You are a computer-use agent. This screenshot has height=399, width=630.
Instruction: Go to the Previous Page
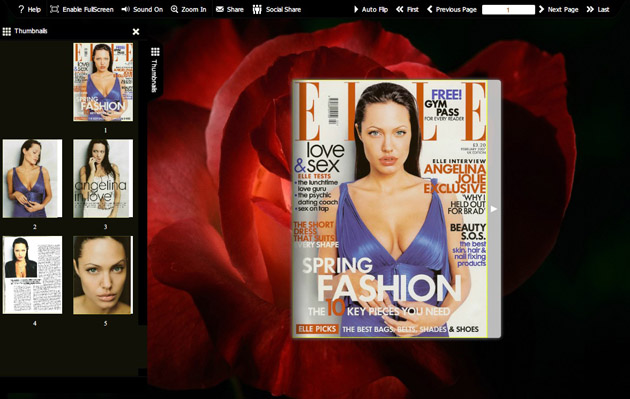(452, 9)
